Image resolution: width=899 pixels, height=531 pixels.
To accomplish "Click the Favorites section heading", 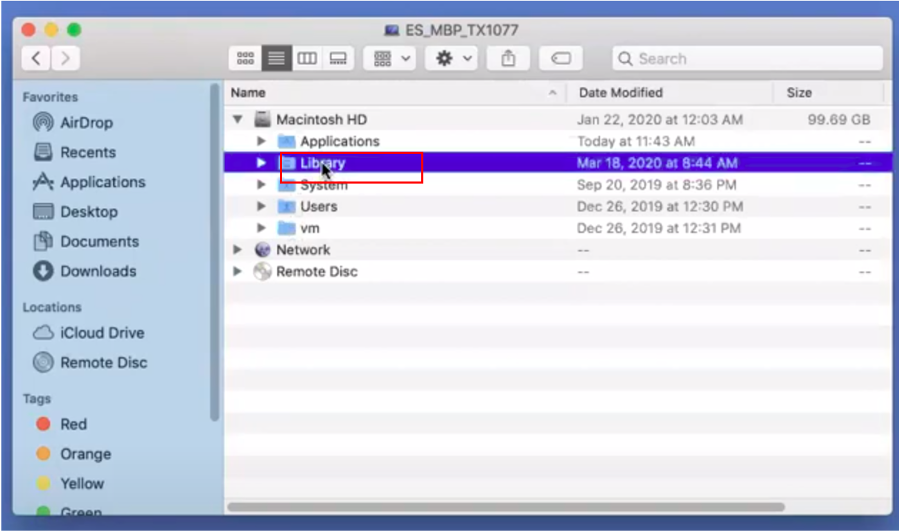I will point(50,97).
